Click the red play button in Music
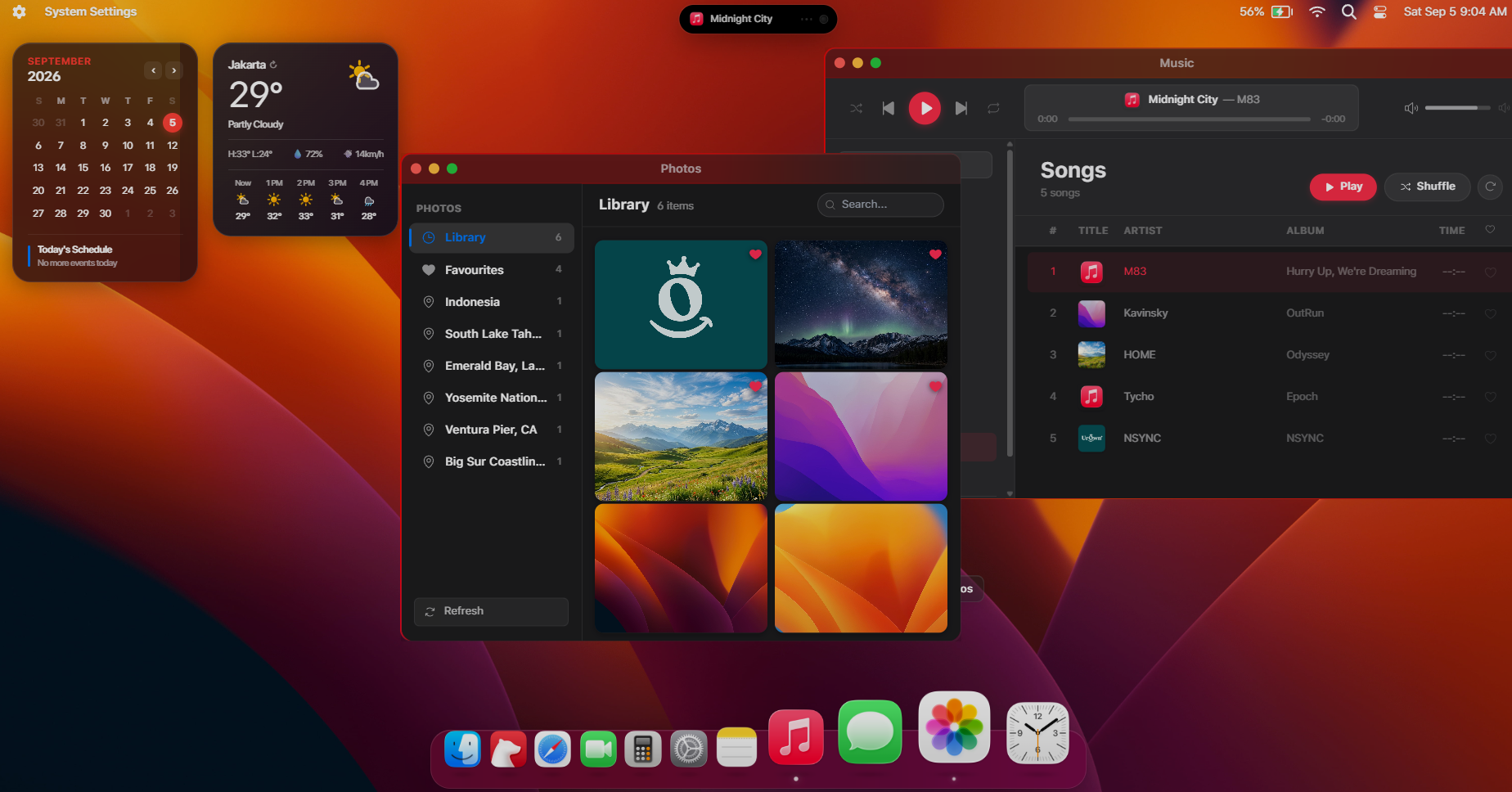 pyautogui.click(x=925, y=108)
